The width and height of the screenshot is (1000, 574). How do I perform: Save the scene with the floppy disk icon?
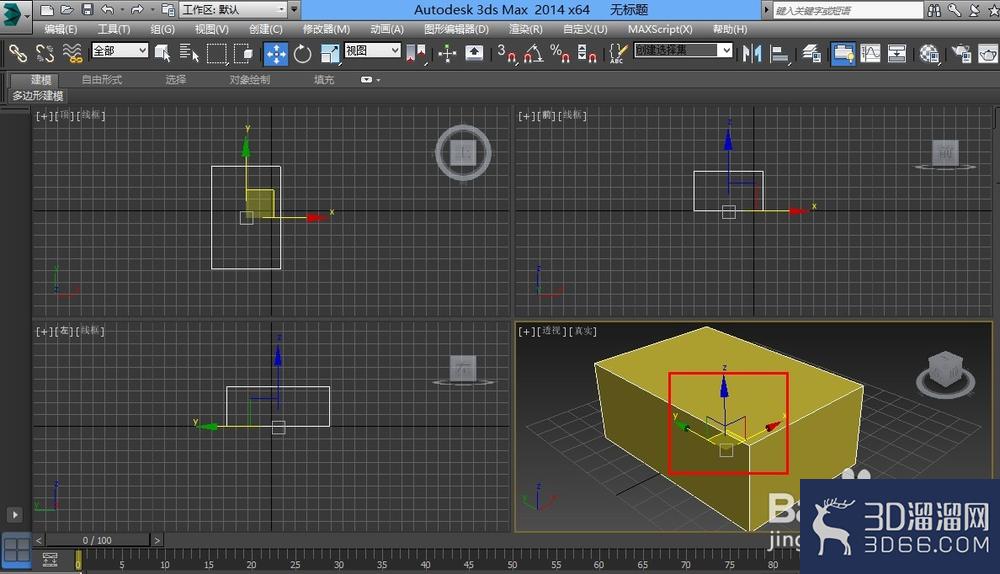coord(87,10)
